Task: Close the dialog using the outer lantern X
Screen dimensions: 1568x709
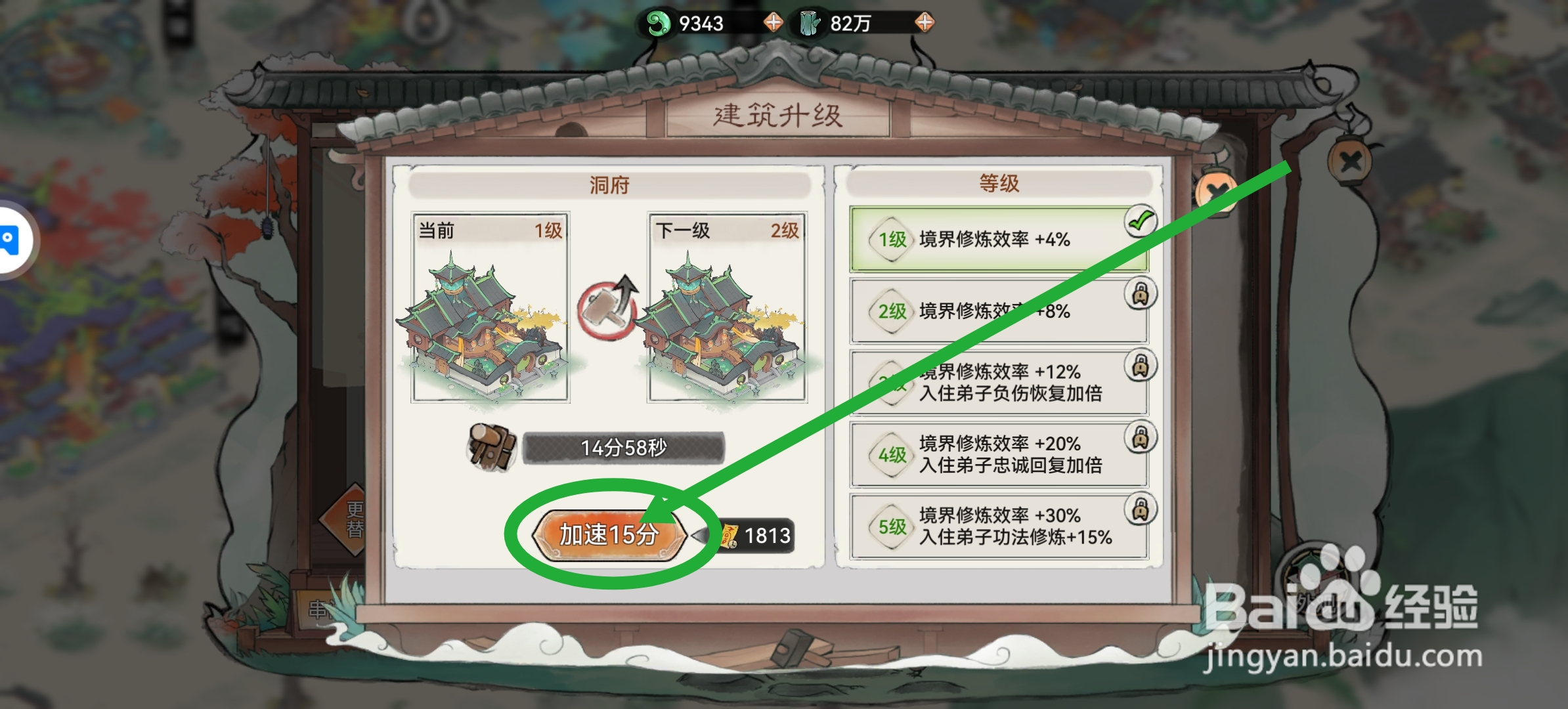Action: pos(1350,161)
